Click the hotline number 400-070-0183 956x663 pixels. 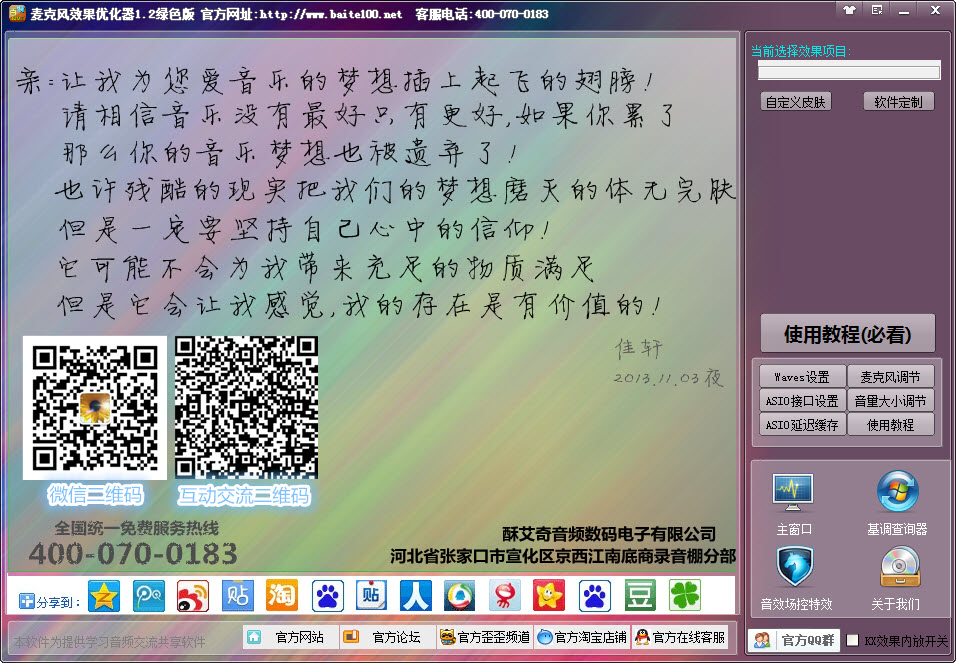click(133, 553)
